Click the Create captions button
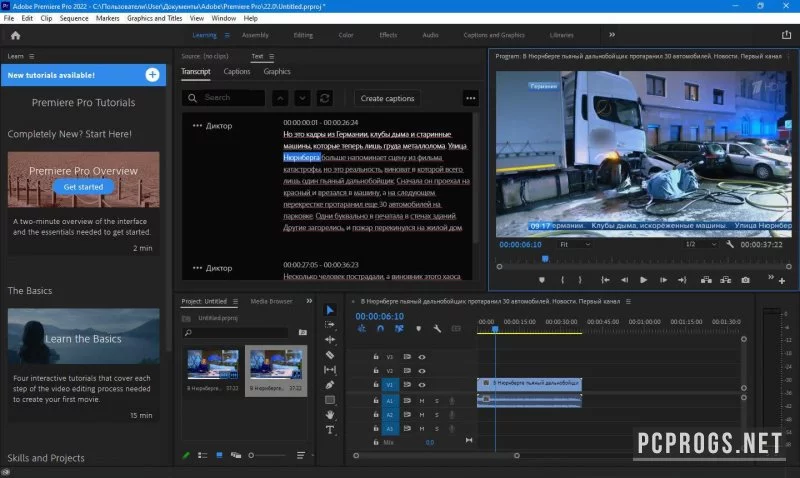 (387, 98)
